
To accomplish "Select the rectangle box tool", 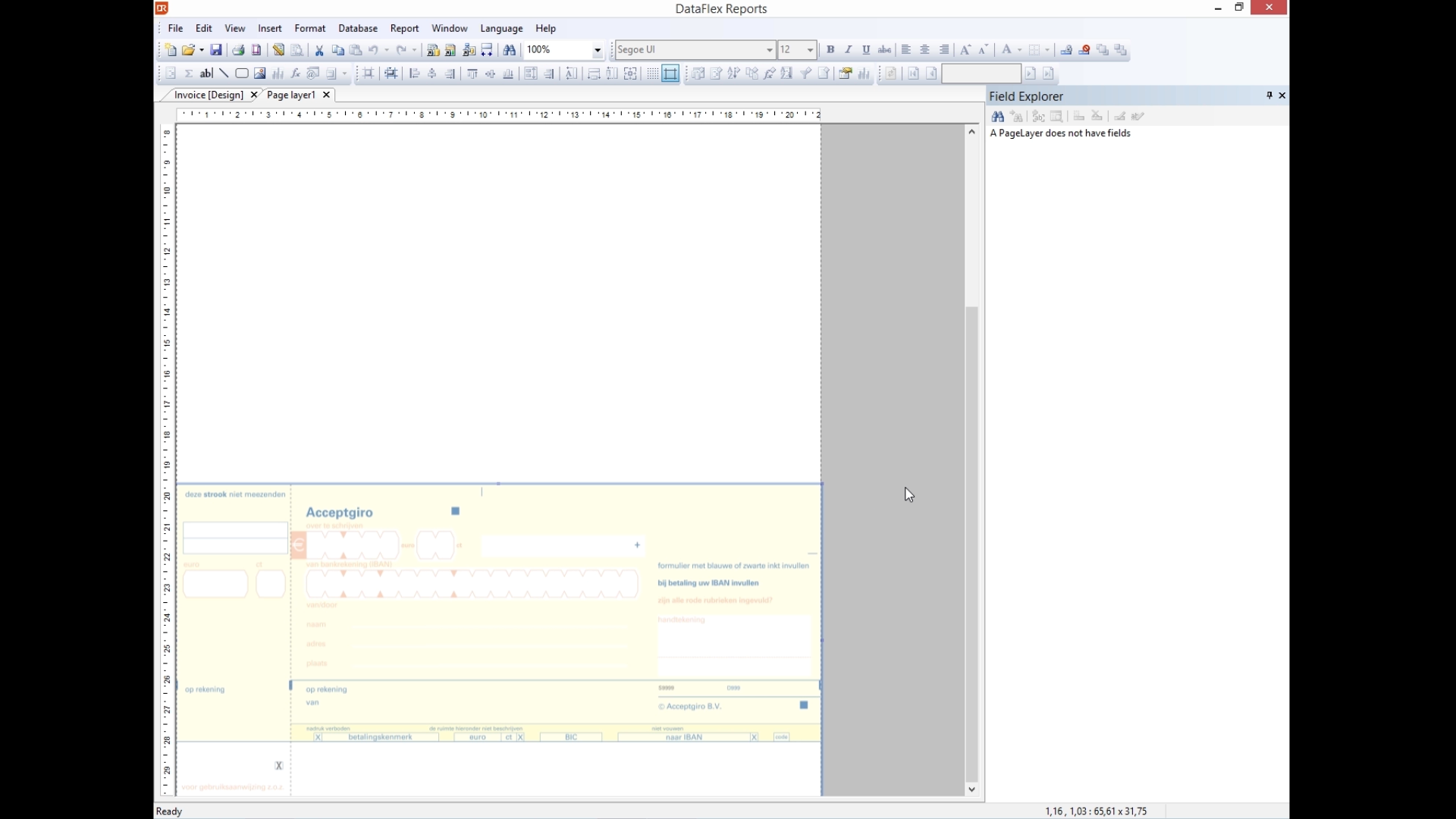I will point(242,74).
